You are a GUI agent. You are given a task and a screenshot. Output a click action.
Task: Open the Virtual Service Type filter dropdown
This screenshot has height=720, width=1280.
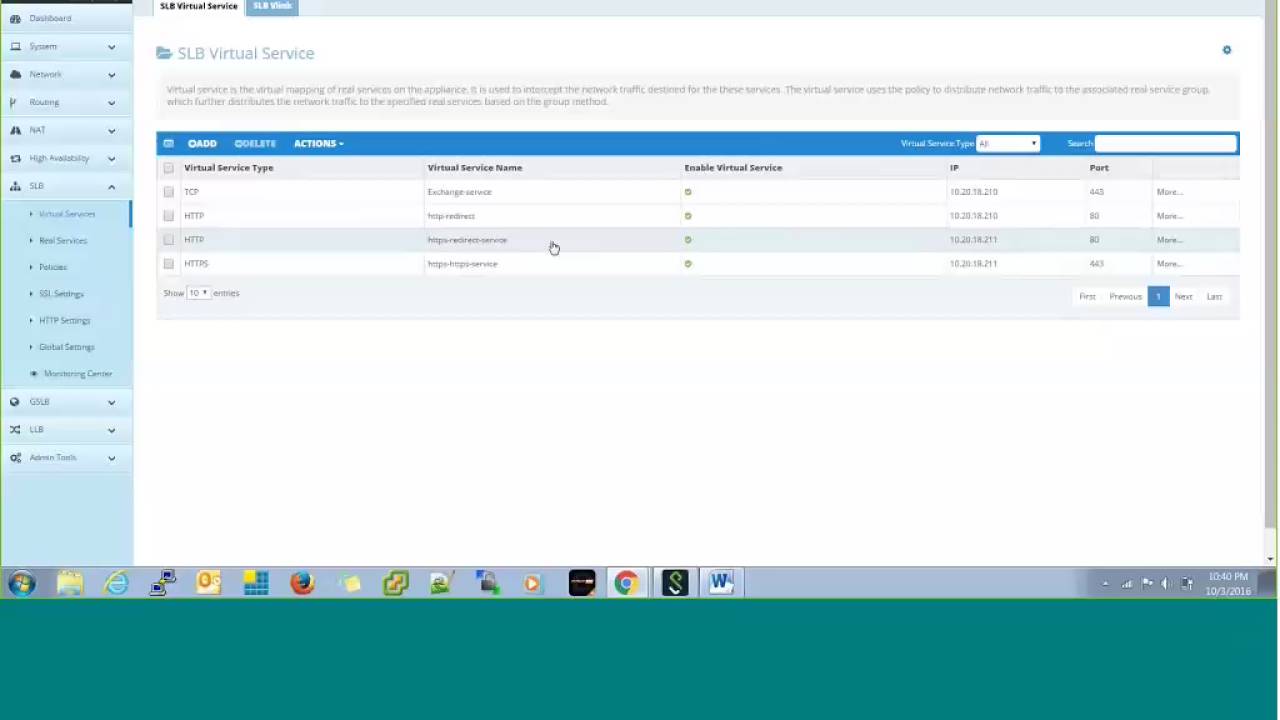click(x=1008, y=143)
